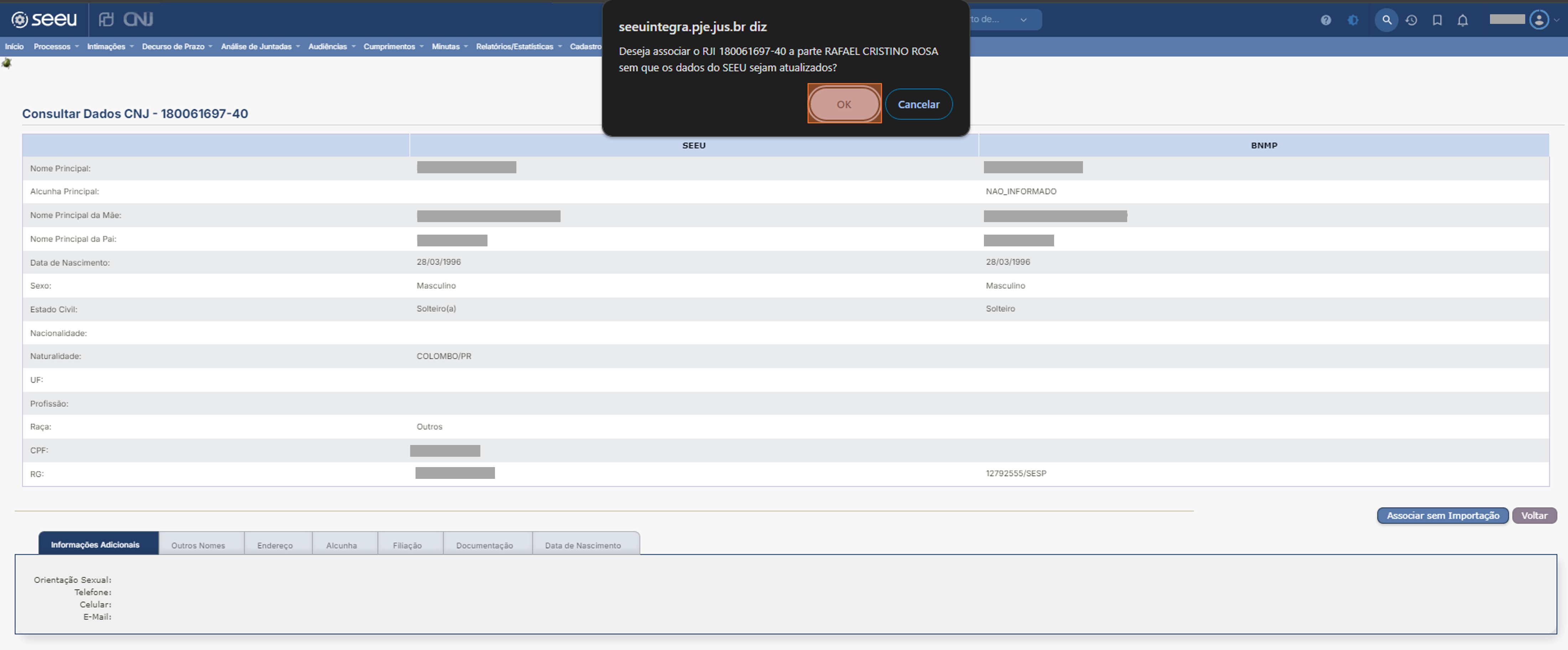1568x650 pixels.
Task: Go to the Início menu
Action: click(14, 46)
